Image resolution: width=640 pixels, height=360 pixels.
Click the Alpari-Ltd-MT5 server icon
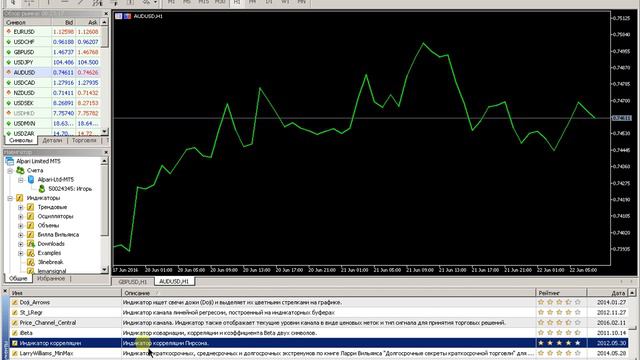coord(31,179)
